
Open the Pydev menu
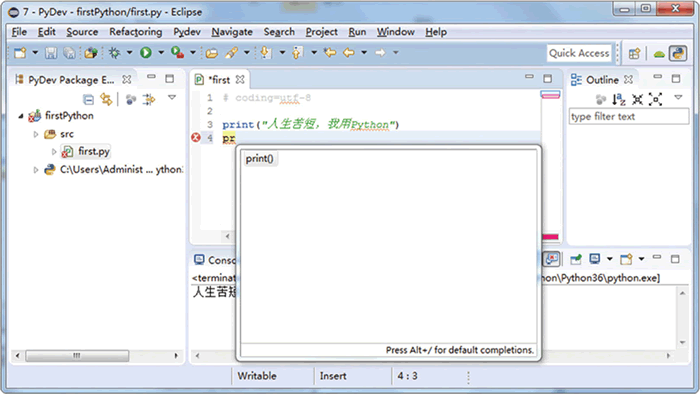[x=187, y=32]
